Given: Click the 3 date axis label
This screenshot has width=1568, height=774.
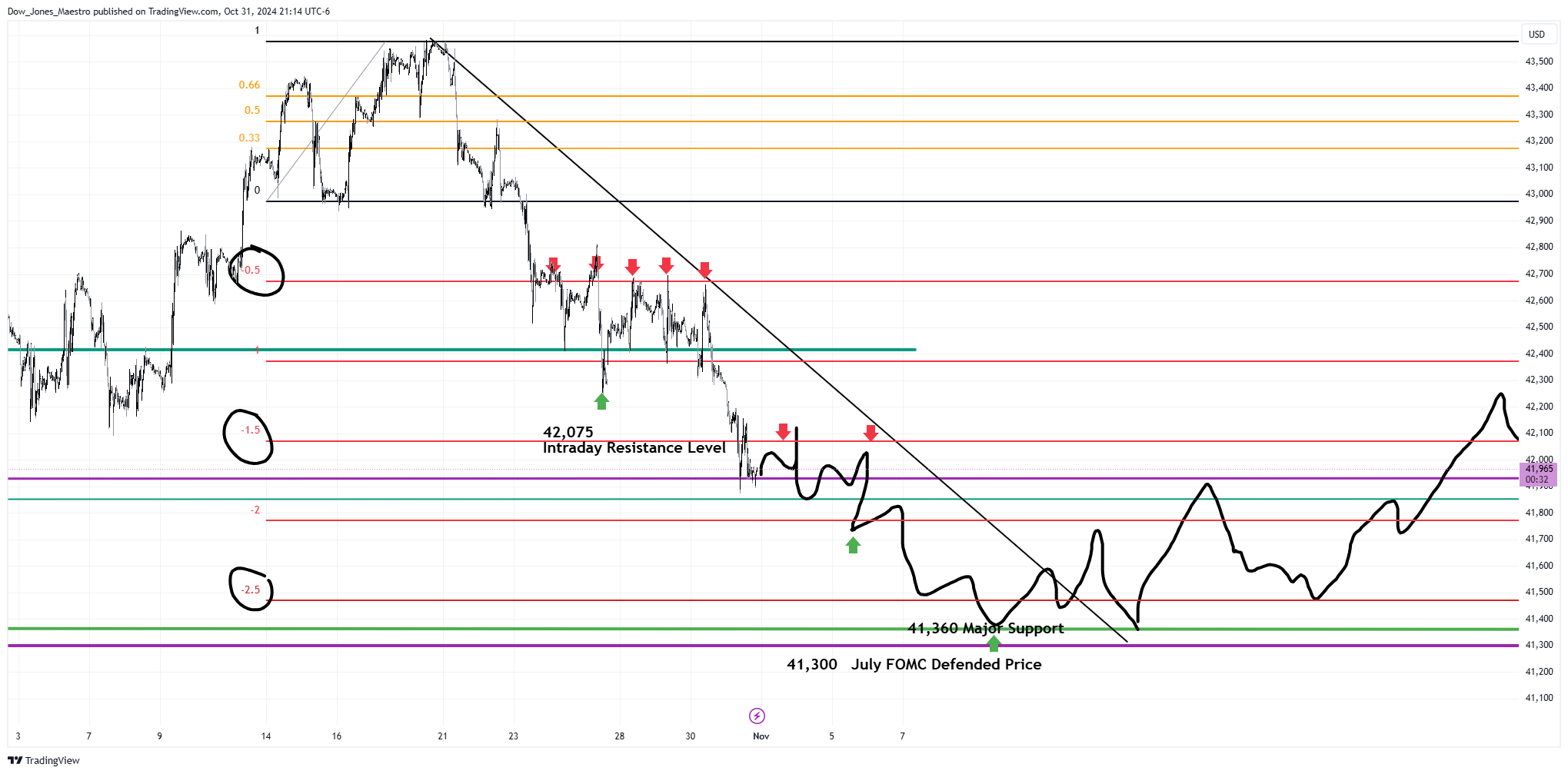Looking at the screenshot, I should [x=18, y=736].
